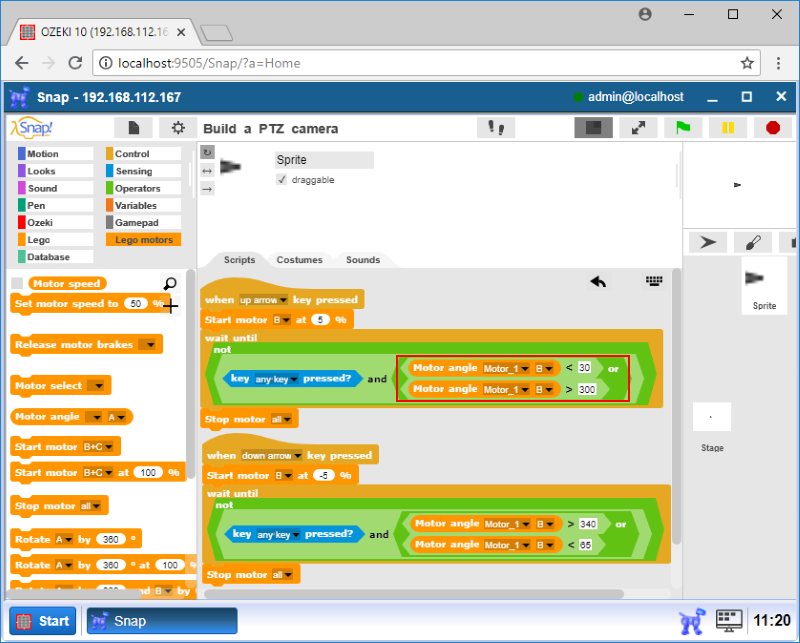The height and width of the screenshot is (643, 800).
Task: Open the robot icon in system tray
Action: 692,621
